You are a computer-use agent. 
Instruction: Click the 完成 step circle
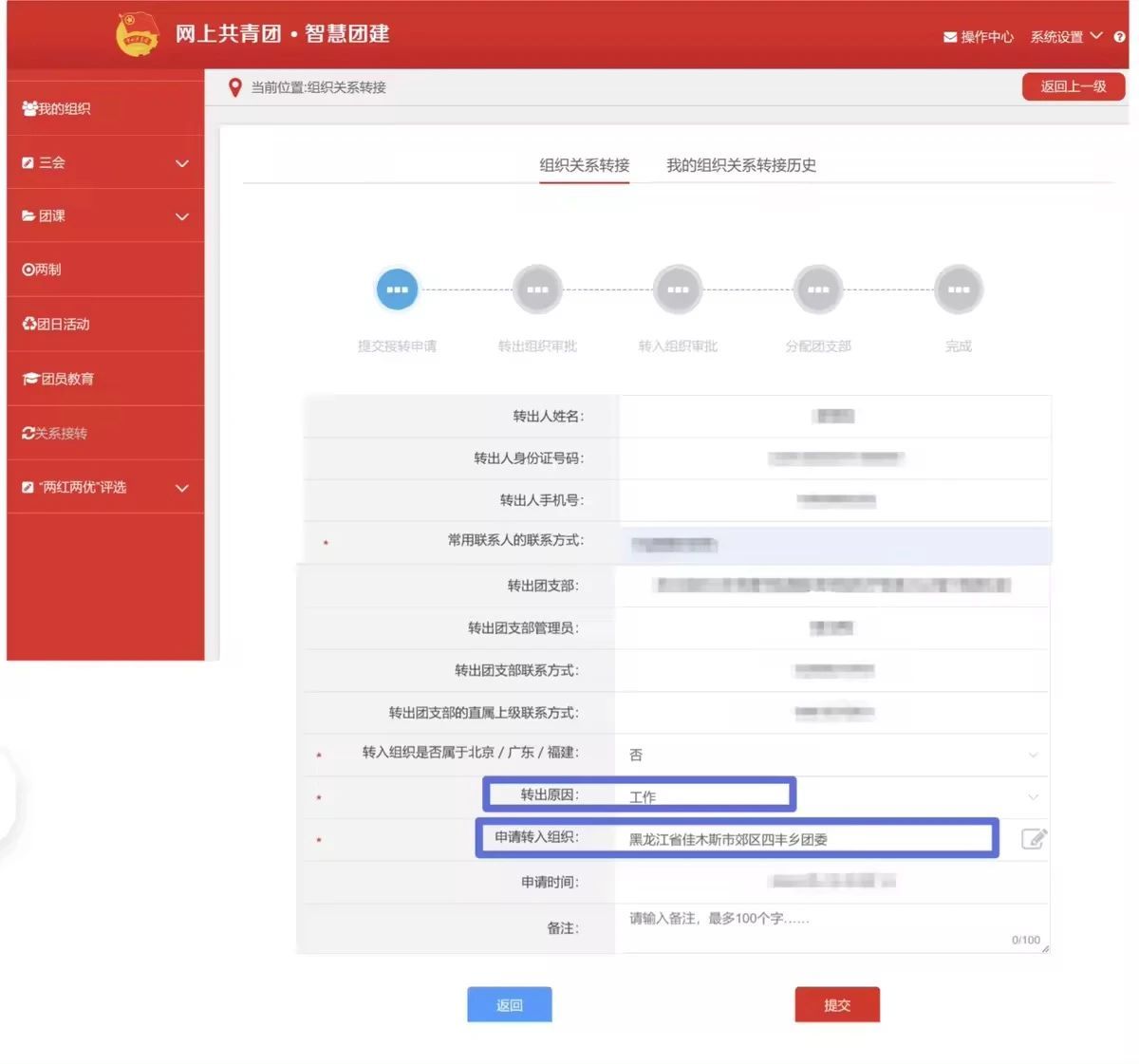coord(959,289)
